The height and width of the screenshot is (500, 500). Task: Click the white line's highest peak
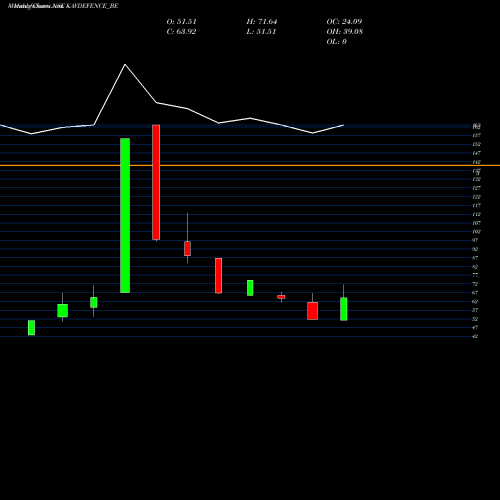[125, 65]
